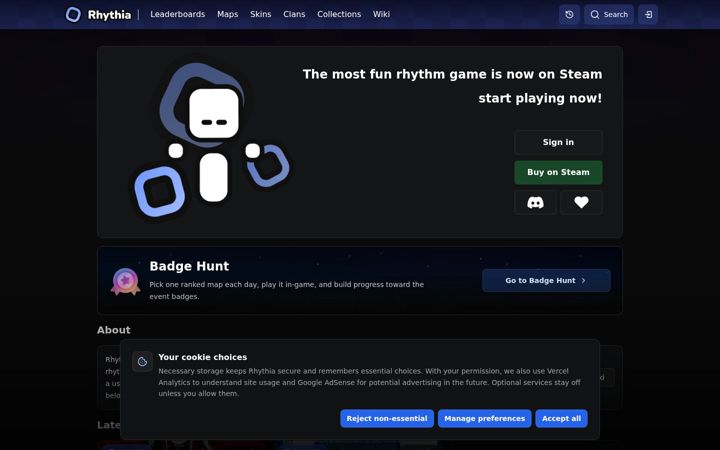Click the heart support button

[581, 202]
